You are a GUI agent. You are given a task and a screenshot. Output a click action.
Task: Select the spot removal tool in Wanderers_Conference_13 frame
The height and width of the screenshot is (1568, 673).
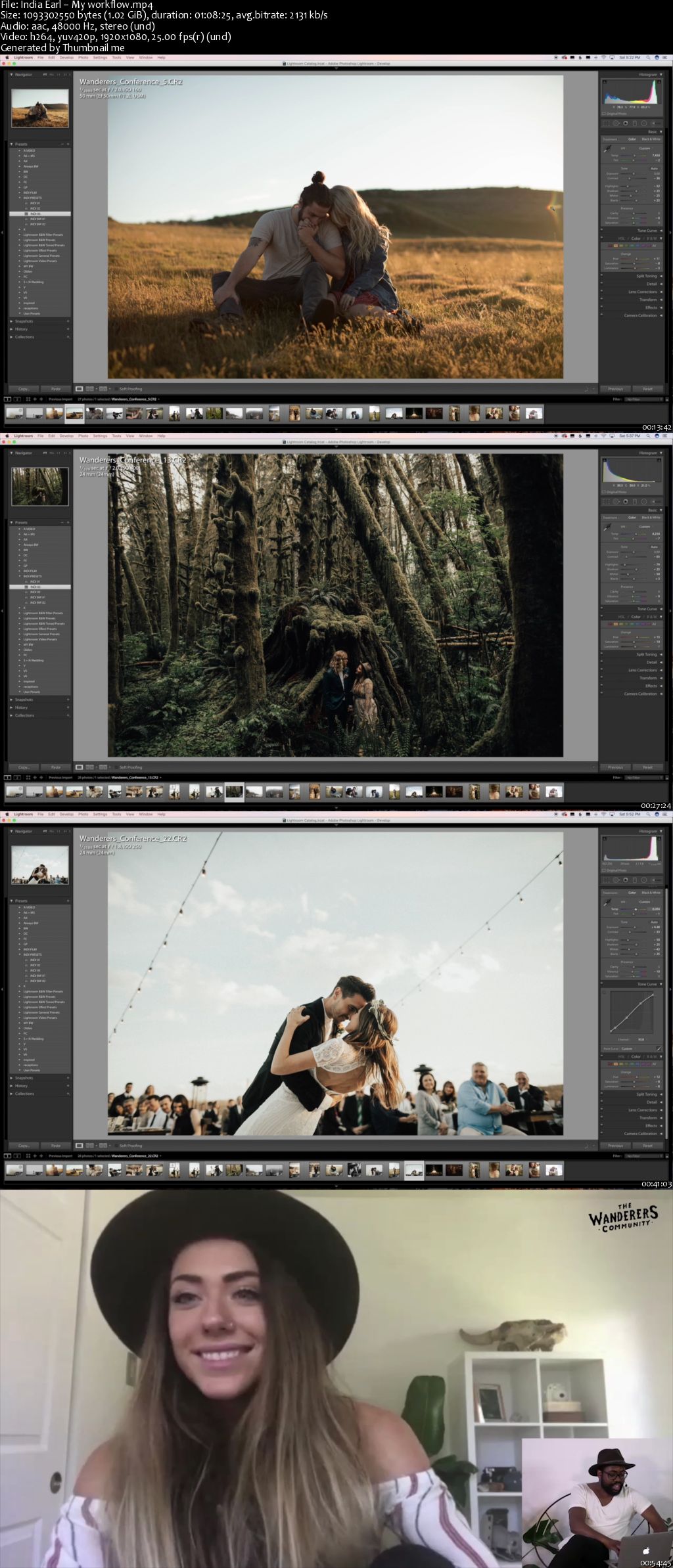[616, 501]
